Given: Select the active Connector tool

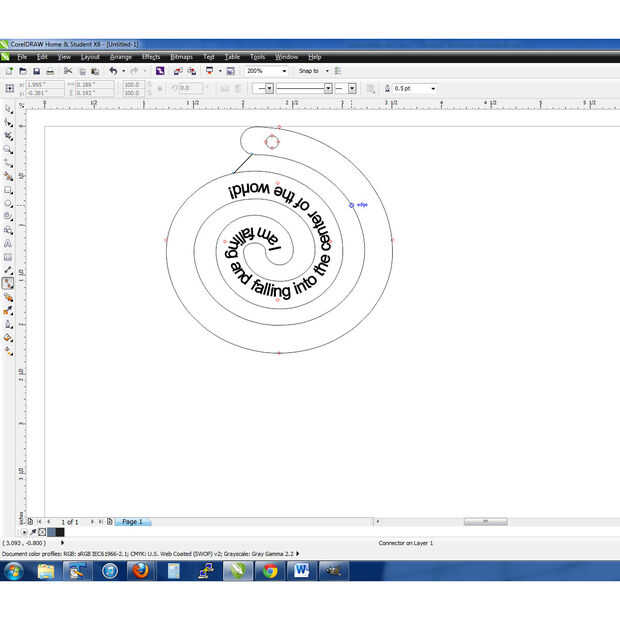Looking at the screenshot, I should coord(8,284).
